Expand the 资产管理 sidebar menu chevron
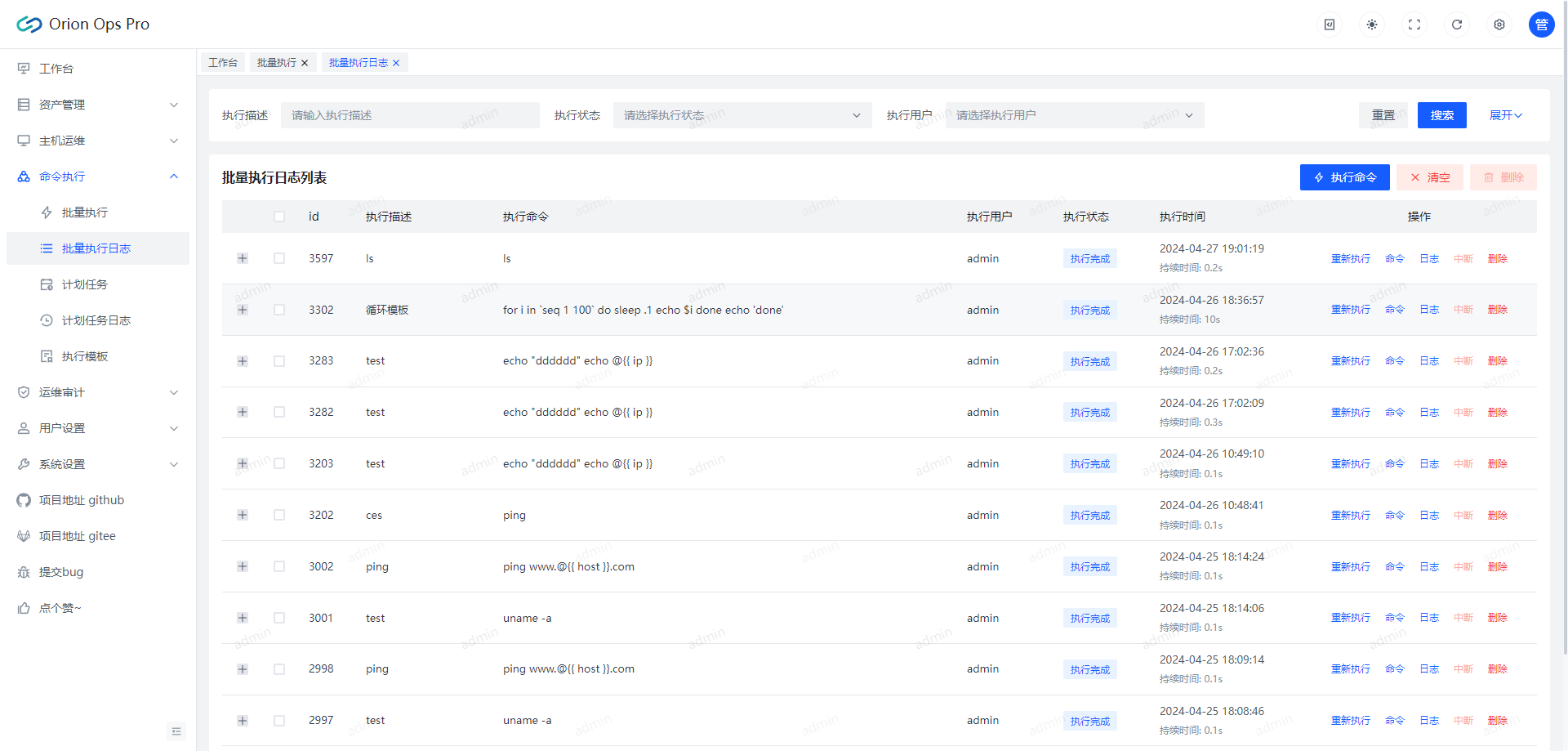The height and width of the screenshot is (751, 1568). [x=174, y=105]
